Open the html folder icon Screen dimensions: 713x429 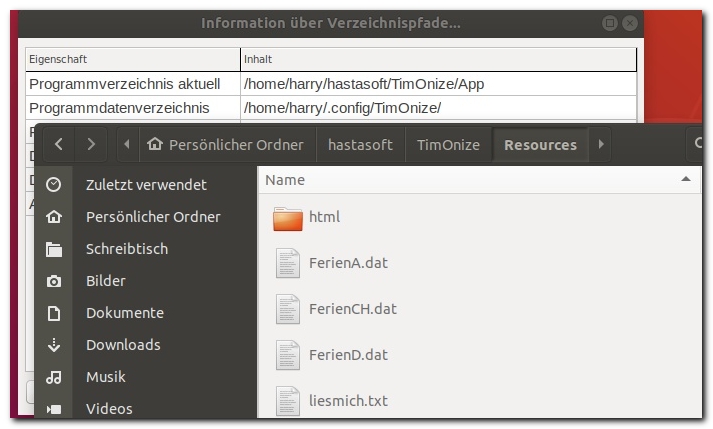288,219
